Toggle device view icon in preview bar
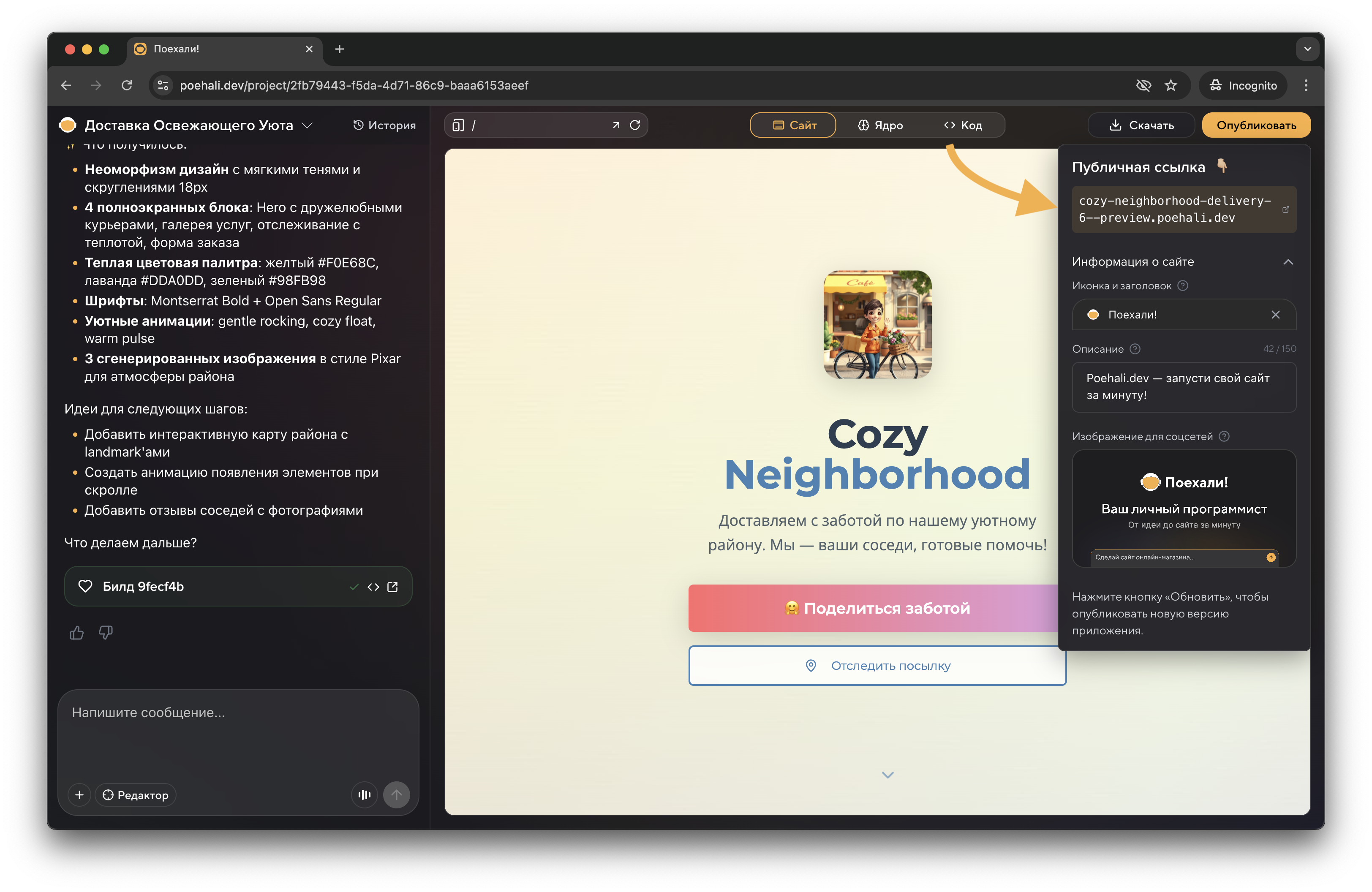This screenshot has height=892, width=1372. point(458,125)
